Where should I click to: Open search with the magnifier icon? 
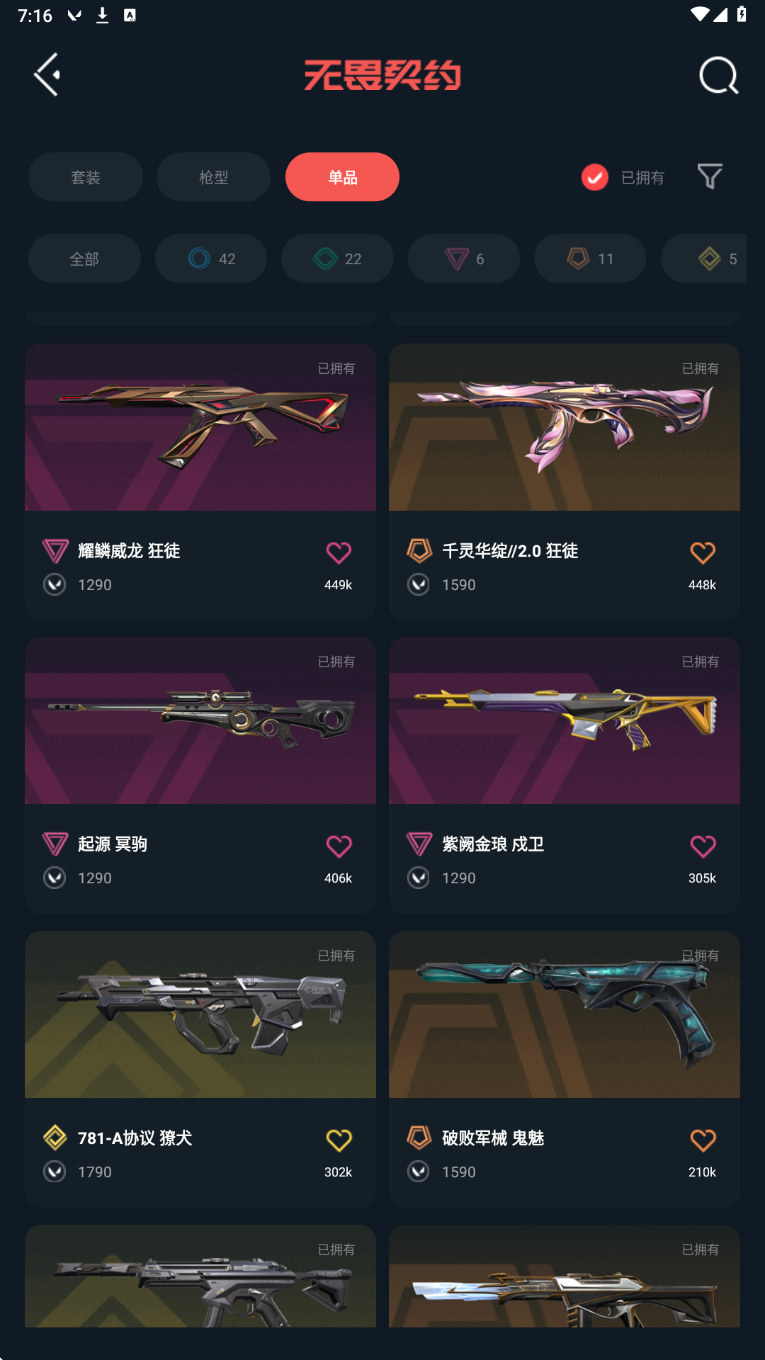point(718,75)
